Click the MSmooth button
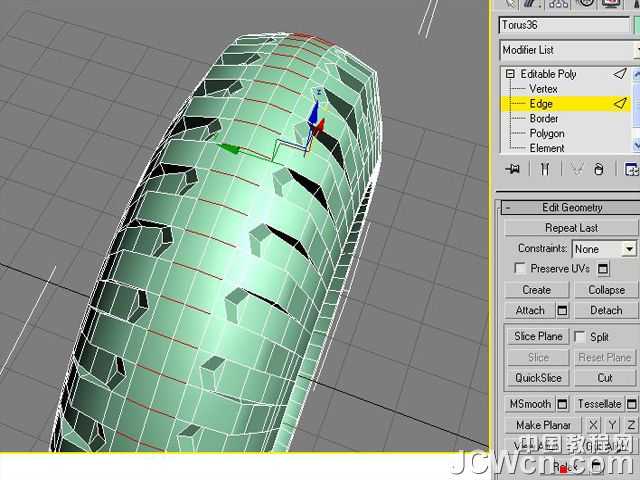640x480 pixels. coord(530,404)
